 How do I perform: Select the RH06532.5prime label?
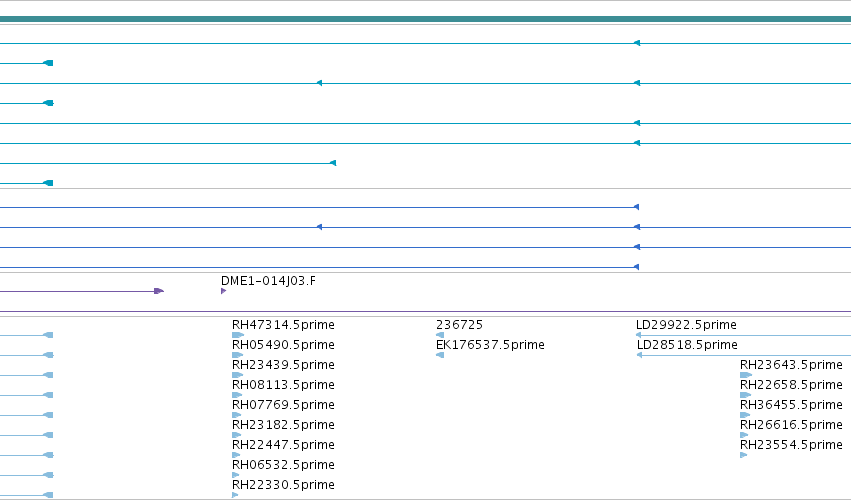pyautogui.click(x=283, y=465)
